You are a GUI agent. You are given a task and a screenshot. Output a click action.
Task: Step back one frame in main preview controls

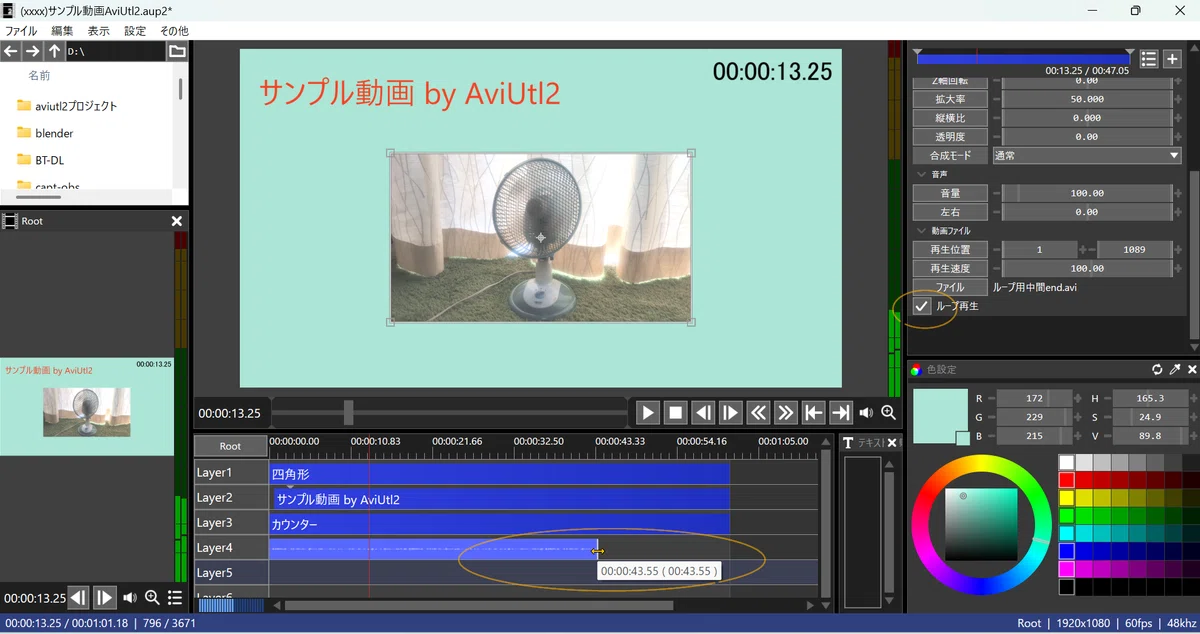(703, 412)
